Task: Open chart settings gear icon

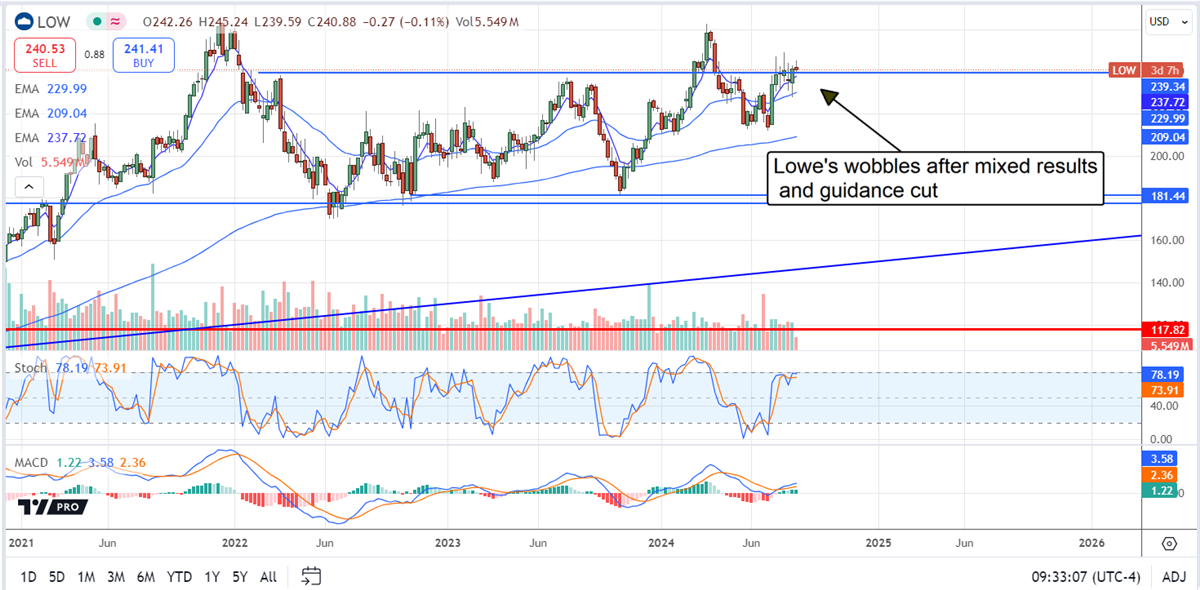Action: point(1169,543)
